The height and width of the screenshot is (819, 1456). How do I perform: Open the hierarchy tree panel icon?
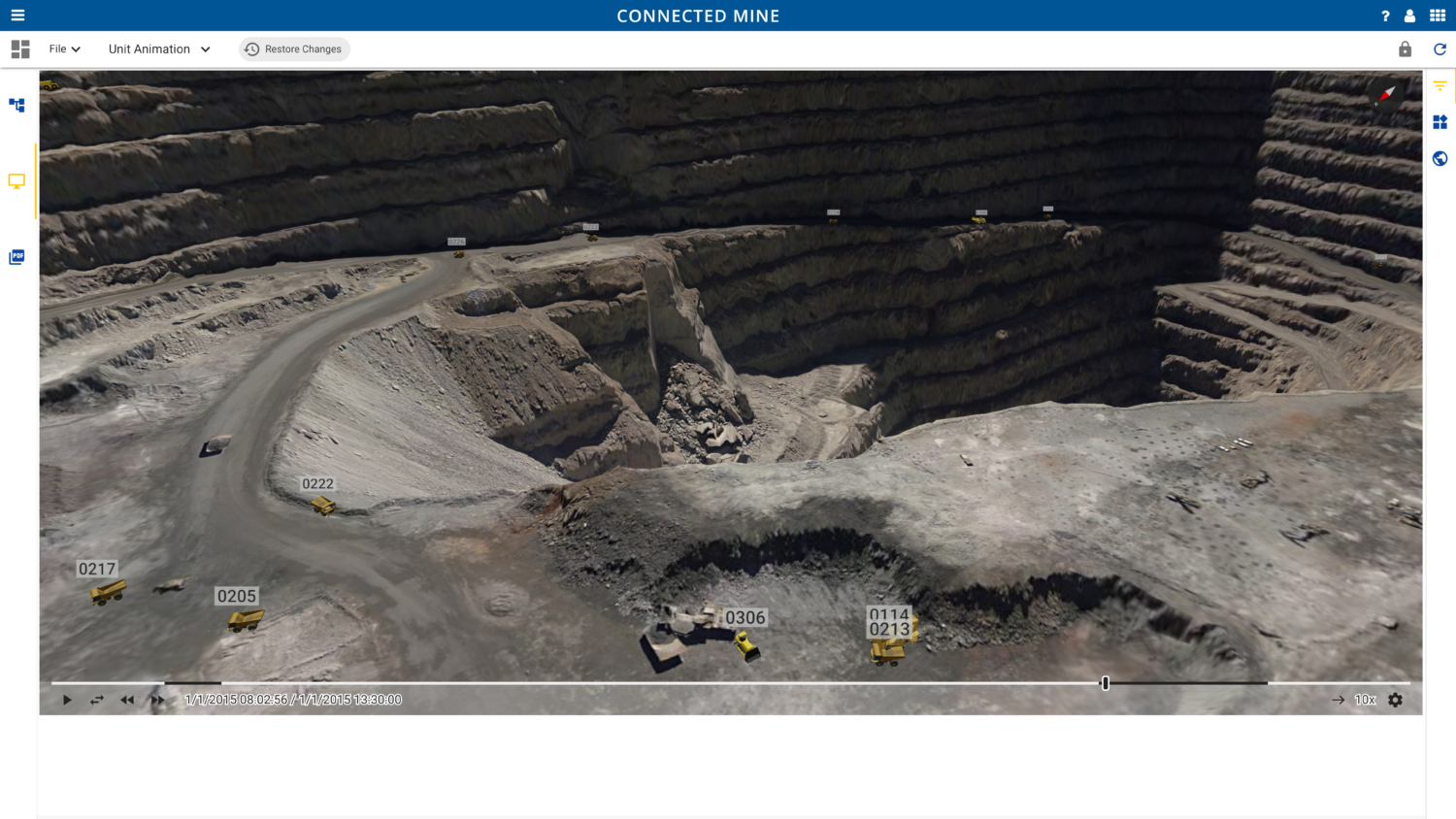[16, 106]
